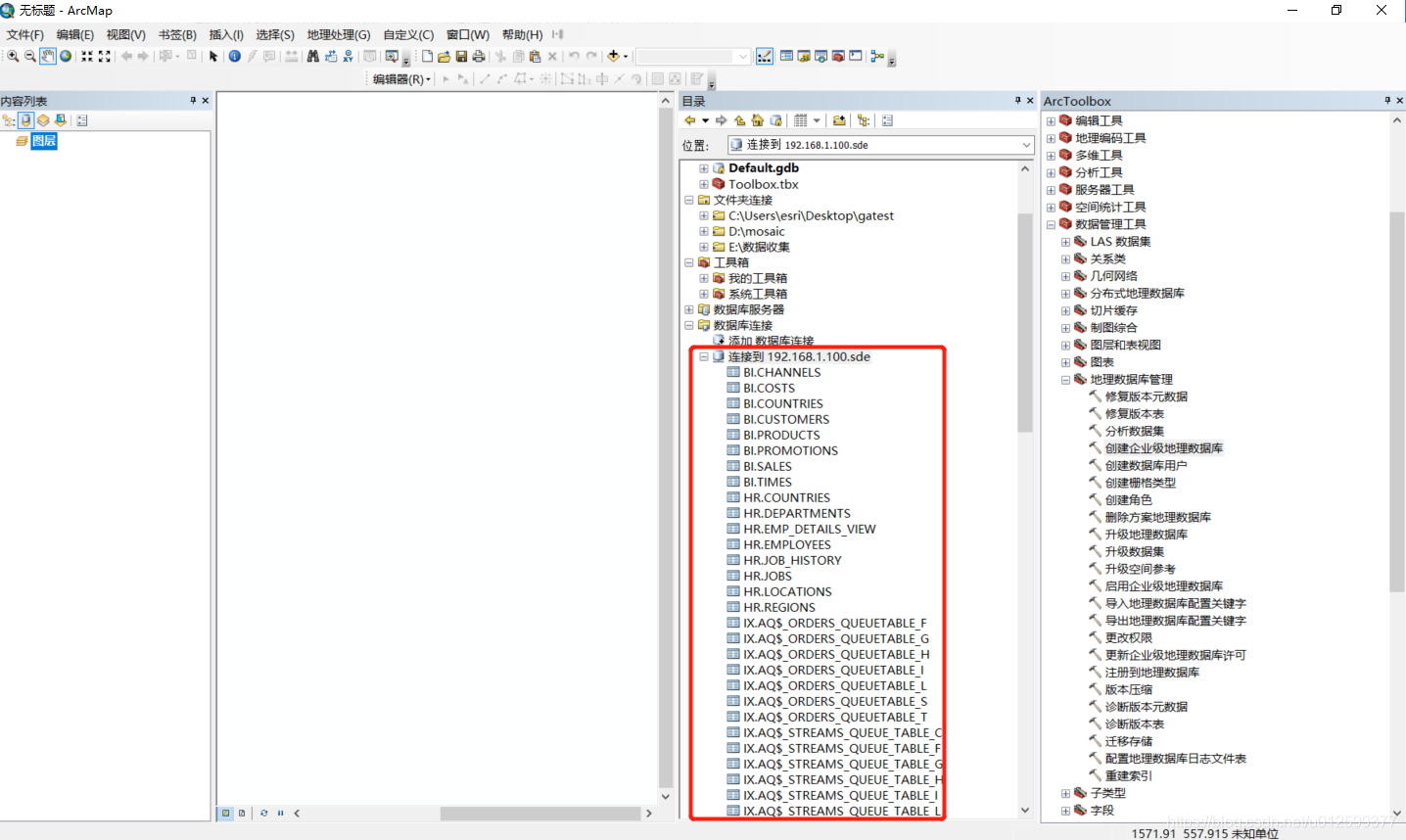This screenshot has width=1406, height=840.
Task: Select the Zoom In tool
Action: pos(13,56)
